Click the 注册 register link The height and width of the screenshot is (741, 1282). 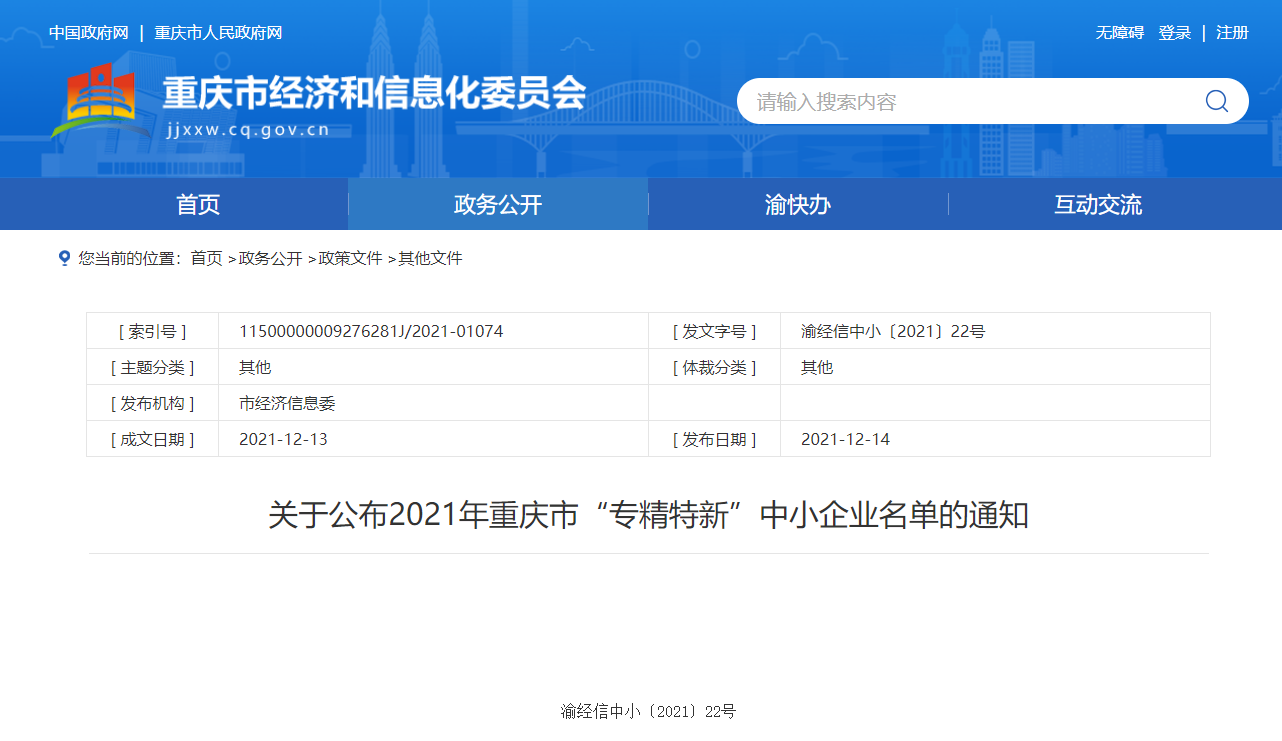click(x=1232, y=33)
